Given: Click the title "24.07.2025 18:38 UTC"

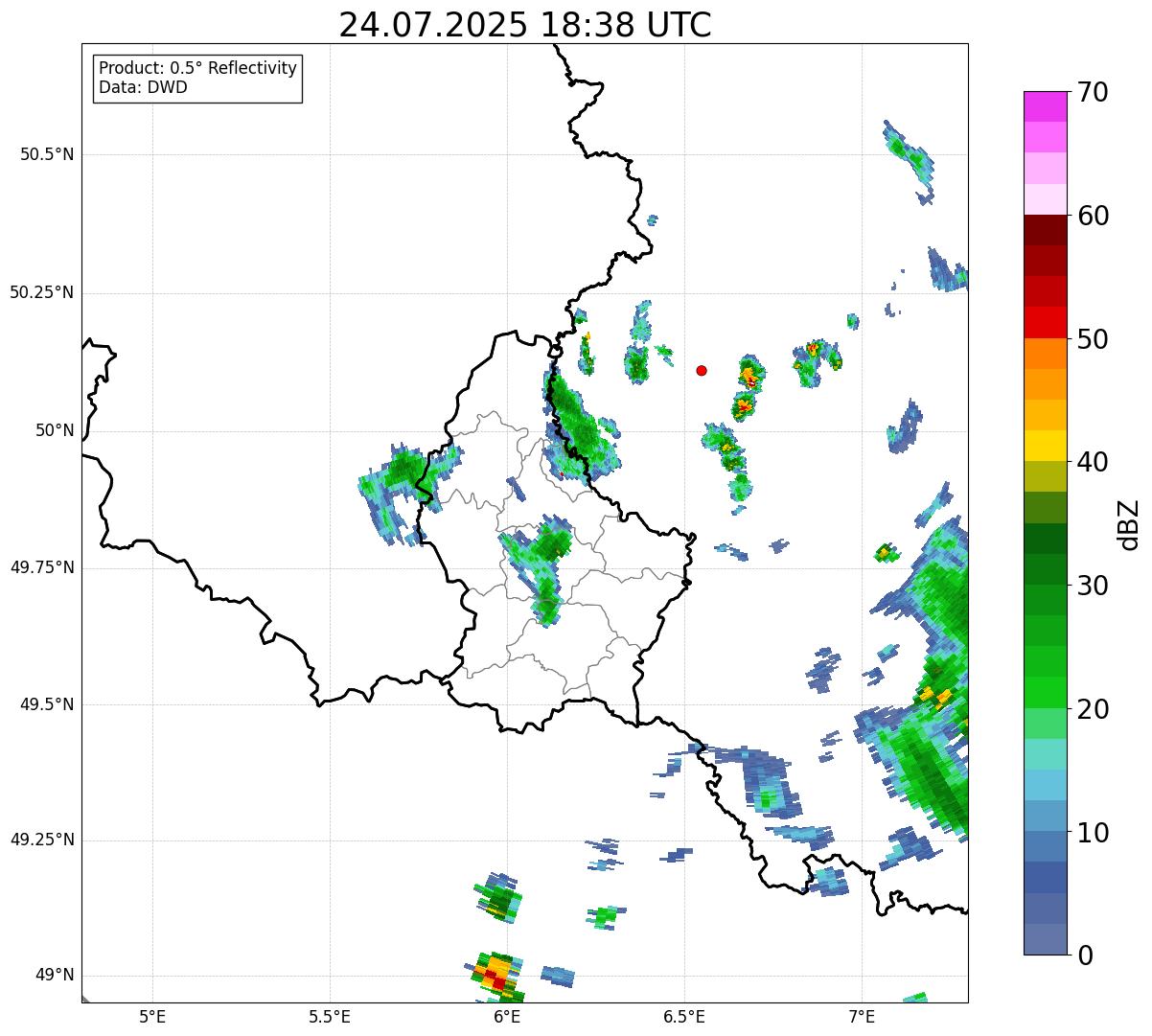Looking at the screenshot, I should point(525,24).
